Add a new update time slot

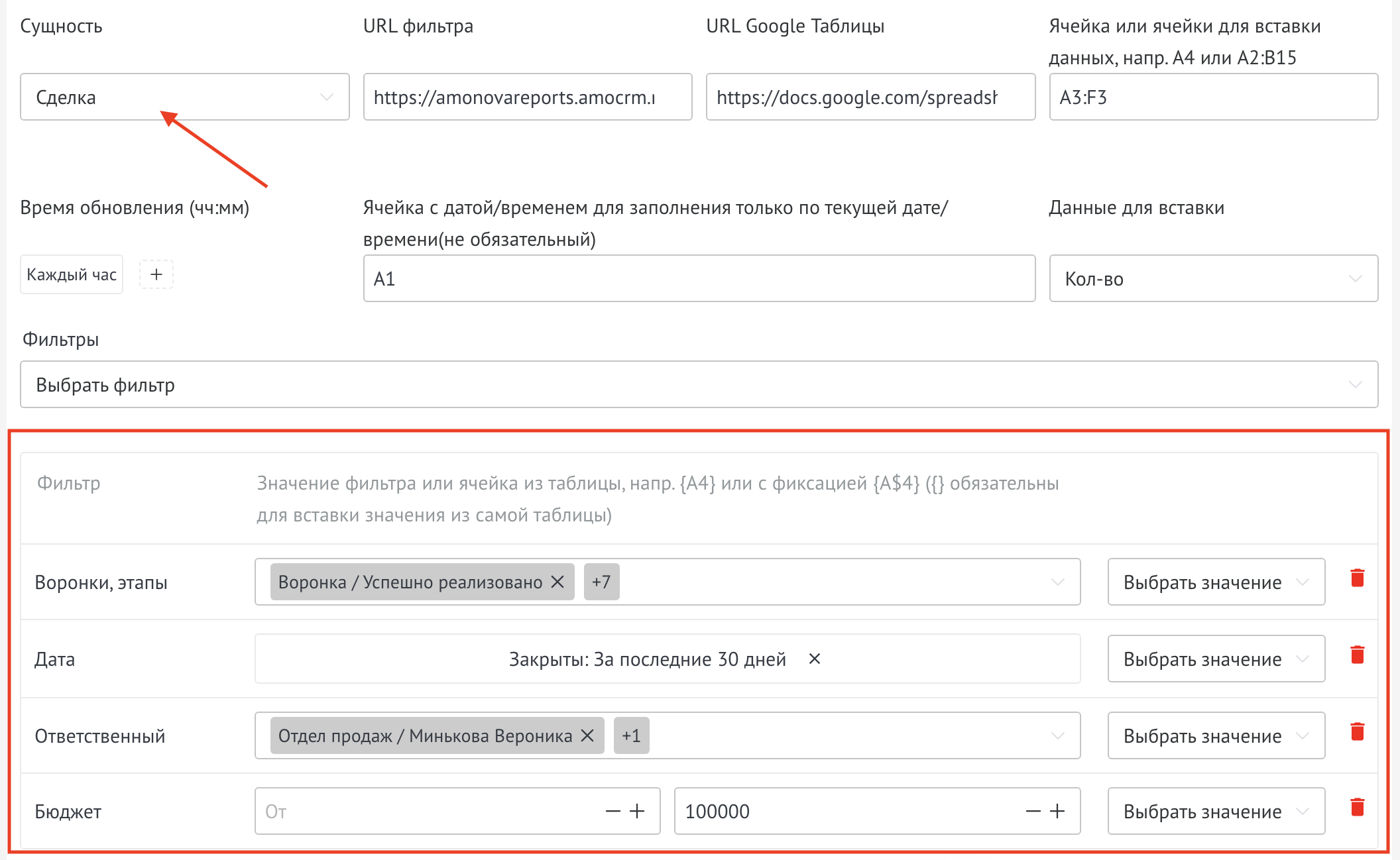point(156,274)
